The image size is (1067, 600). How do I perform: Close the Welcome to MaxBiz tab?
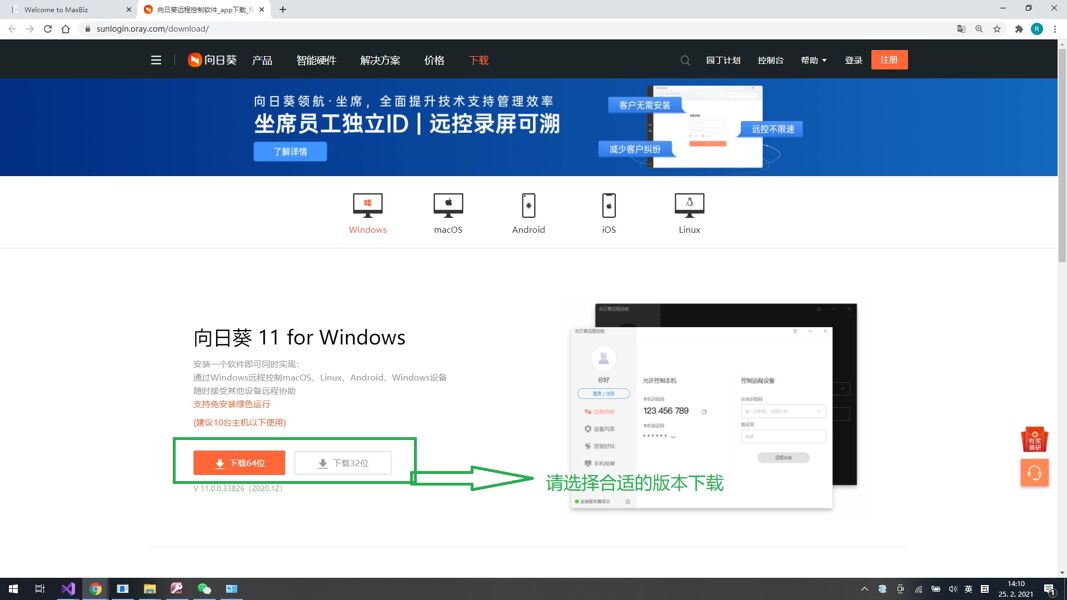click(x=129, y=10)
